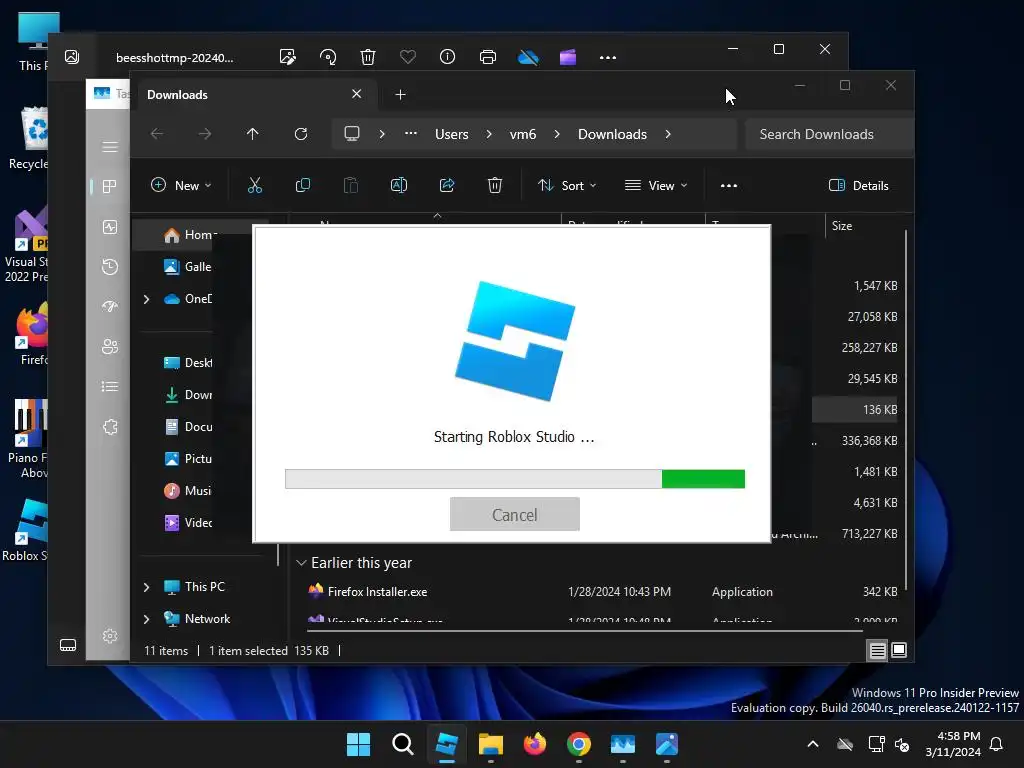The height and width of the screenshot is (768, 1024).
Task: Close the Downloads tab
Action: coord(357,94)
